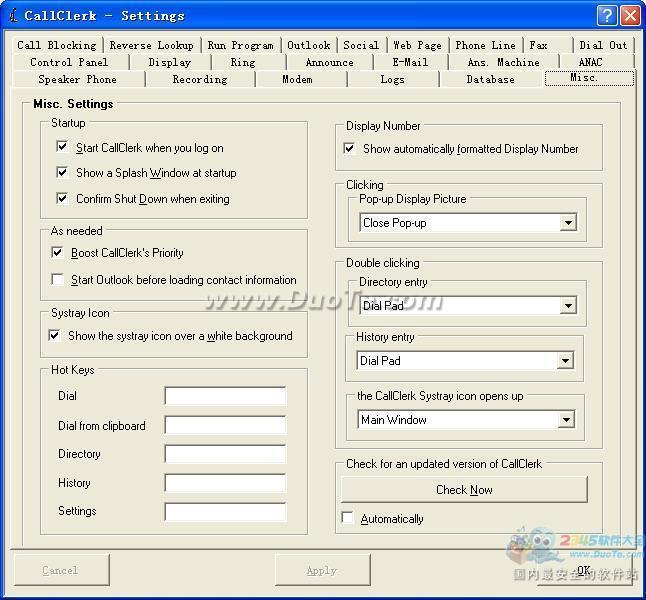This screenshot has width=646, height=600.
Task: Select the Misc. tab
Action: pyautogui.click(x=589, y=78)
